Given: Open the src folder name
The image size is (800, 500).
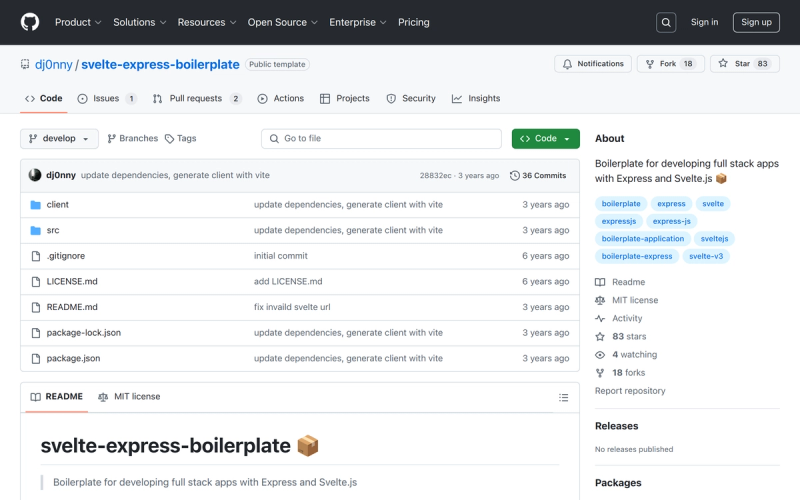Looking at the screenshot, I should (53, 230).
